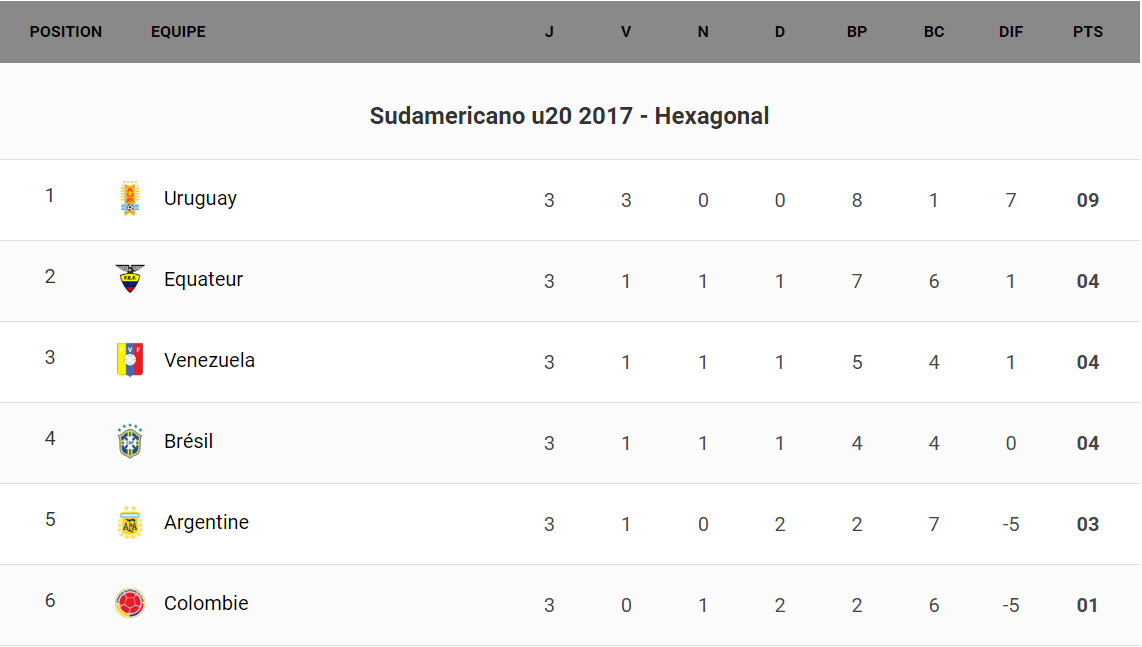Click the Uruguay team crest icon
1142x647 pixels.
(x=129, y=199)
